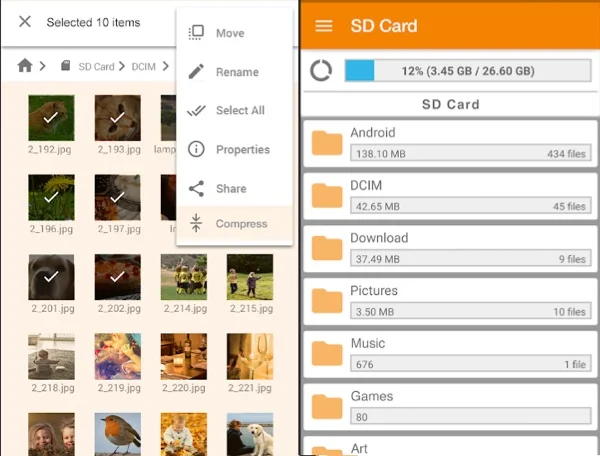Screen dimensions: 600x456
Task: Open the DCIM folder icon
Action: (327, 195)
